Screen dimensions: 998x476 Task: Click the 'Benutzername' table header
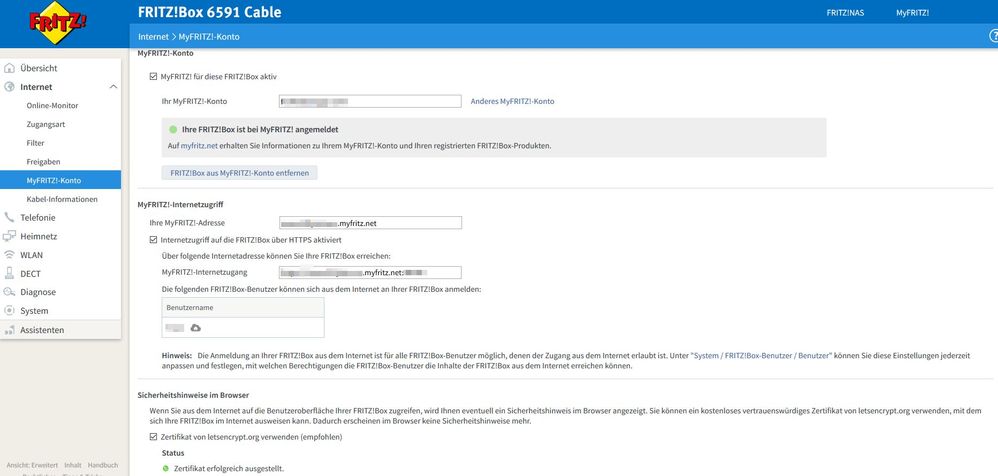243,307
